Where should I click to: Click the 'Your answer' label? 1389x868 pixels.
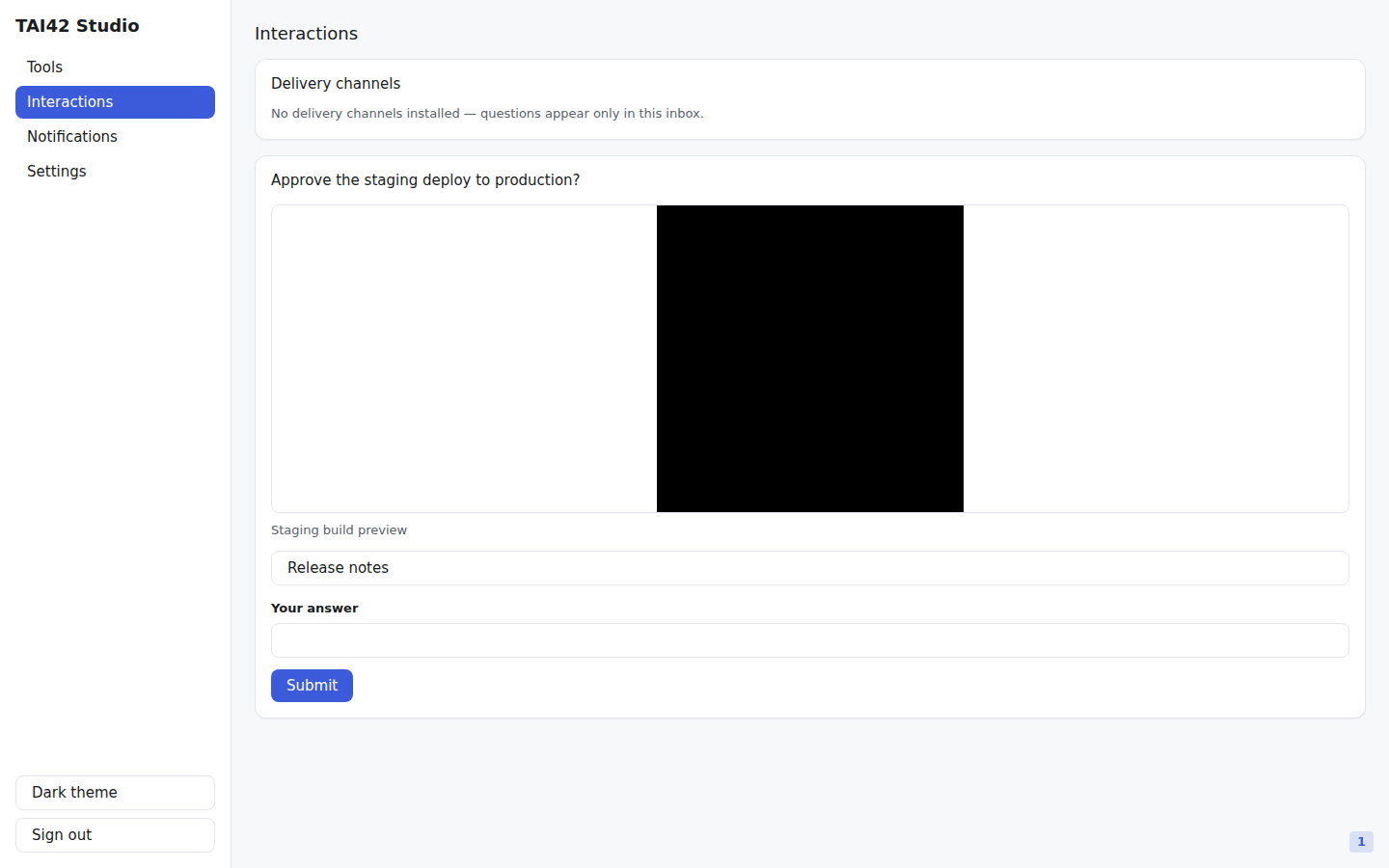point(314,609)
